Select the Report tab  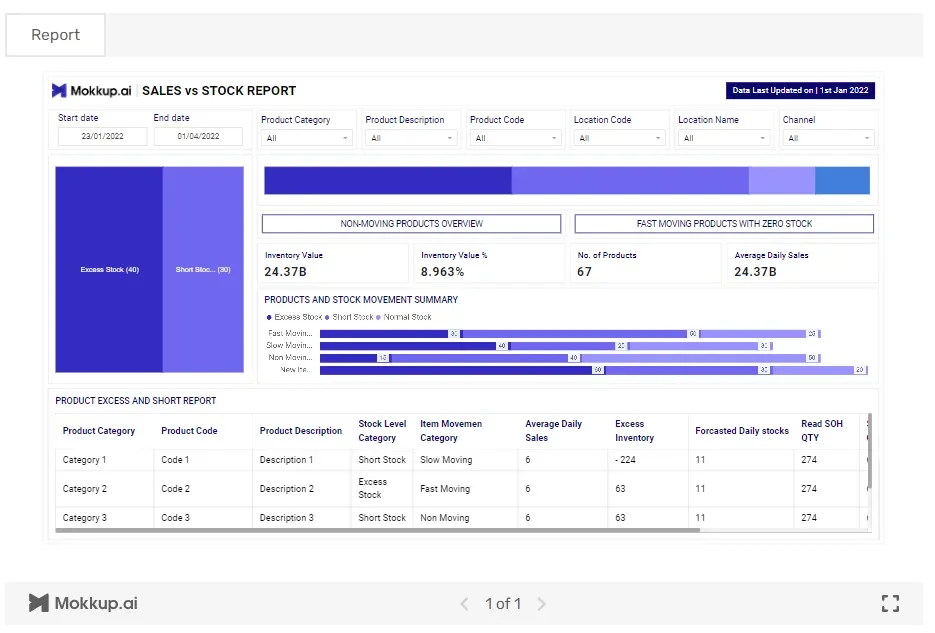tap(55, 35)
